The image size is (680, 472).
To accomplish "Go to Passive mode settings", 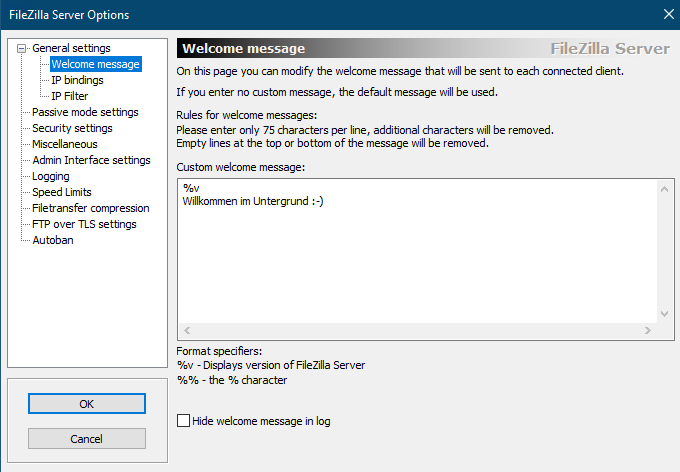I will tap(85, 112).
